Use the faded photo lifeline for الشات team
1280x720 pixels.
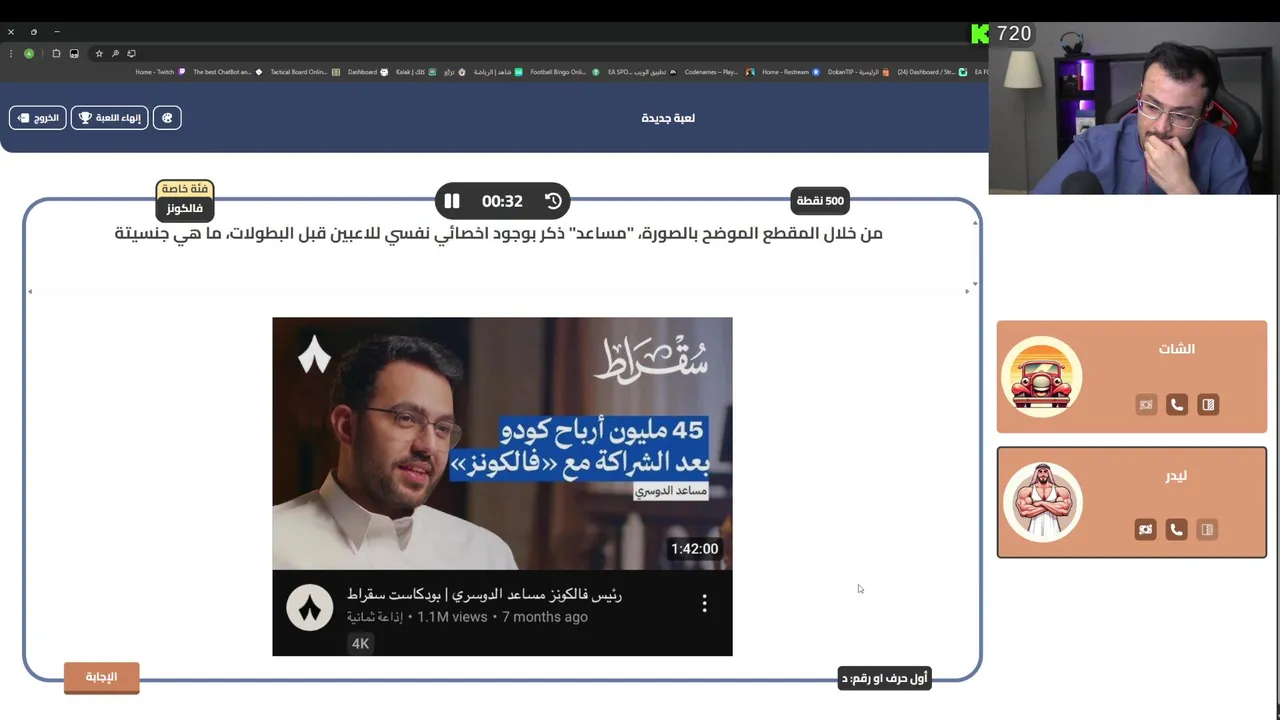click(x=1146, y=404)
